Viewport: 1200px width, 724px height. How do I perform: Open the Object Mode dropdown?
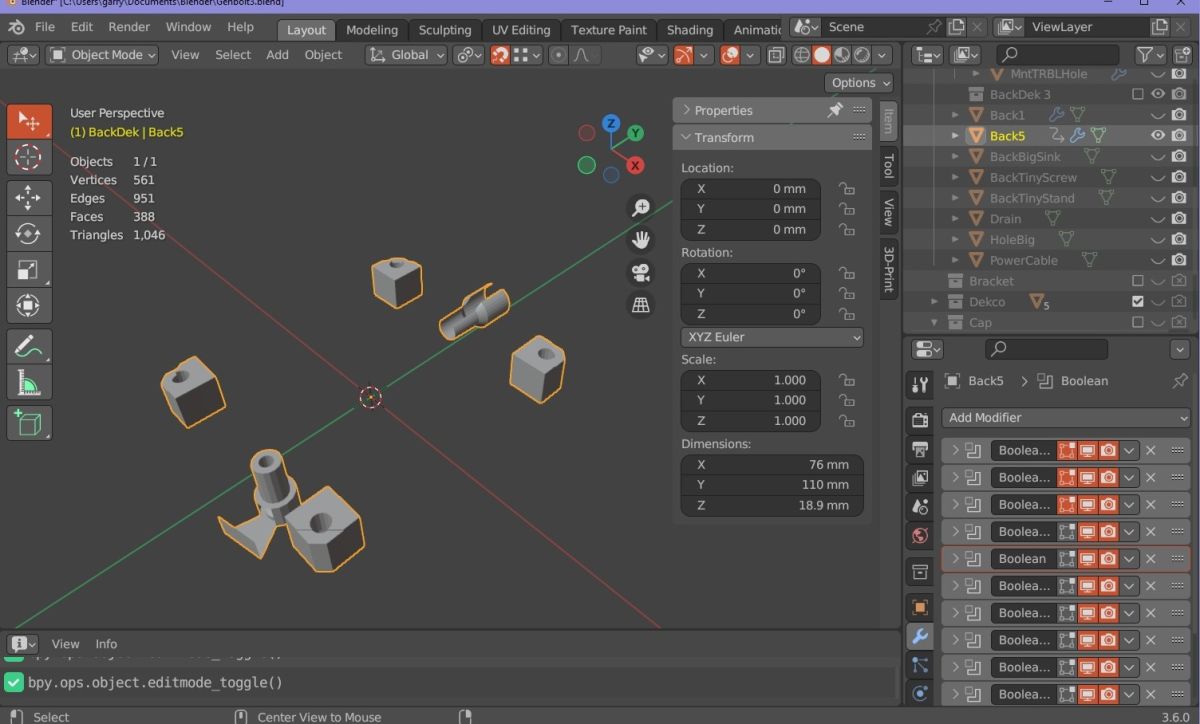point(103,55)
